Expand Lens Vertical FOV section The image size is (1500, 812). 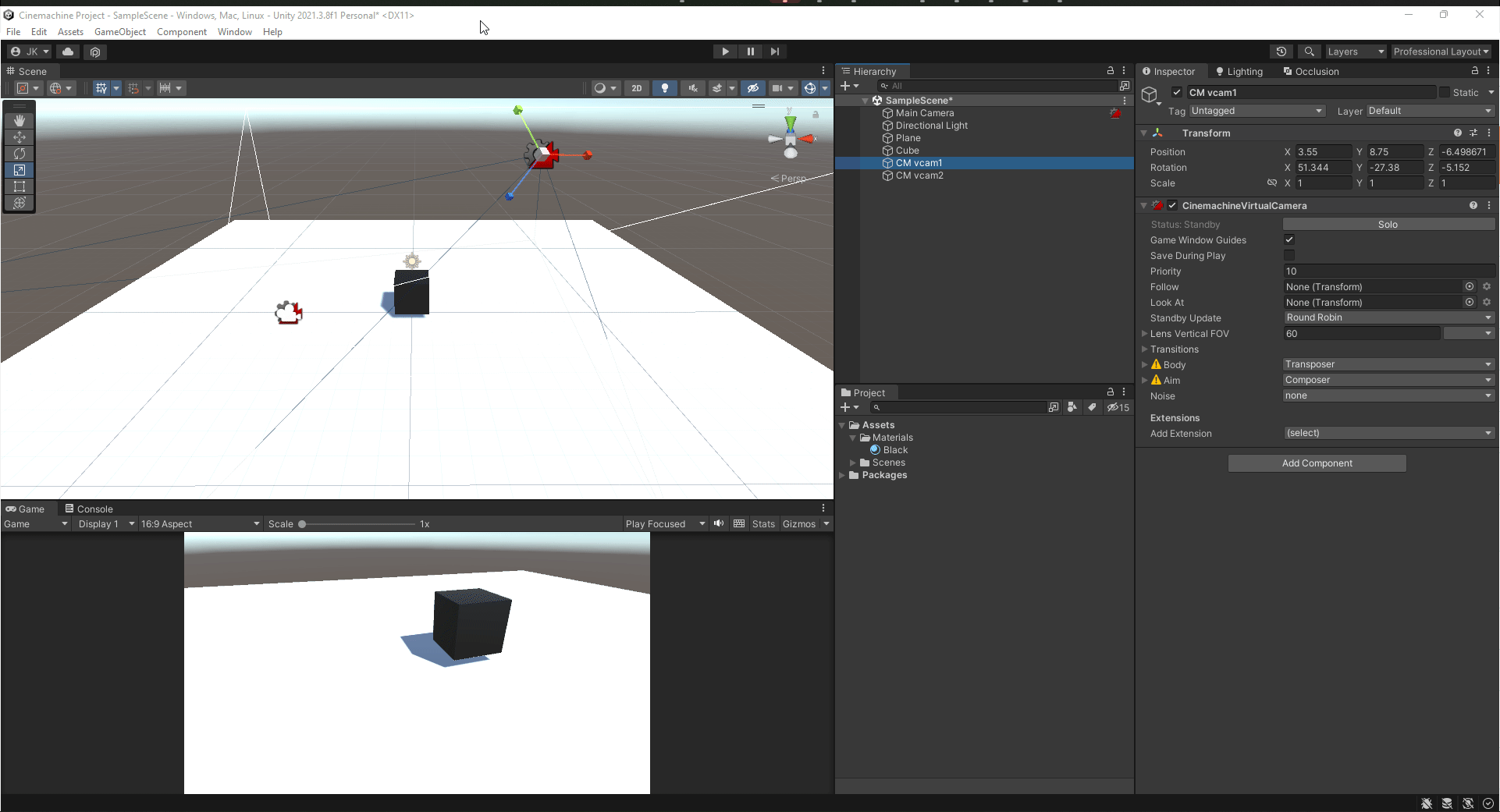1144,333
